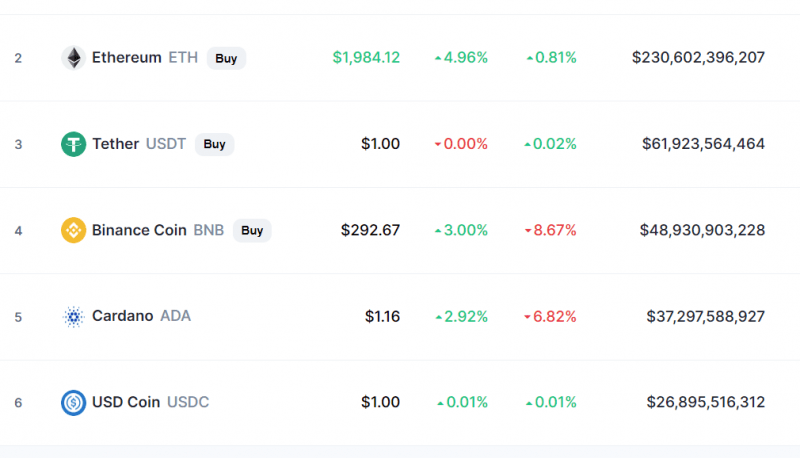The width and height of the screenshot is (800, 458).
Task: Click Binance Coin's red 8.67% change
Action: click(551, 230)
